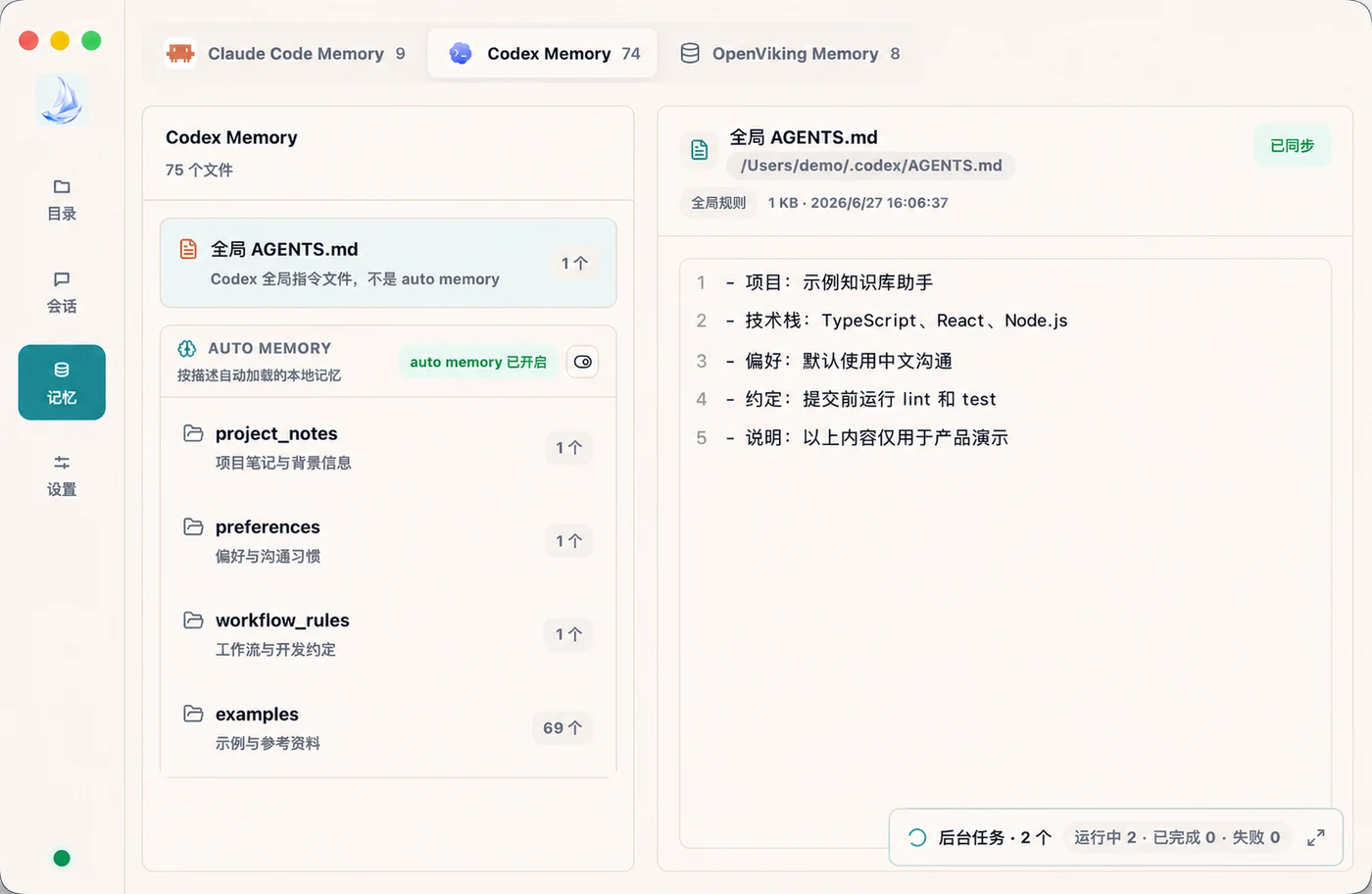Image resolution: width=1372 pixels, height=894 pixels.
Task: Open the 目录 directory section in sidebar
Action: click(62, 200)
